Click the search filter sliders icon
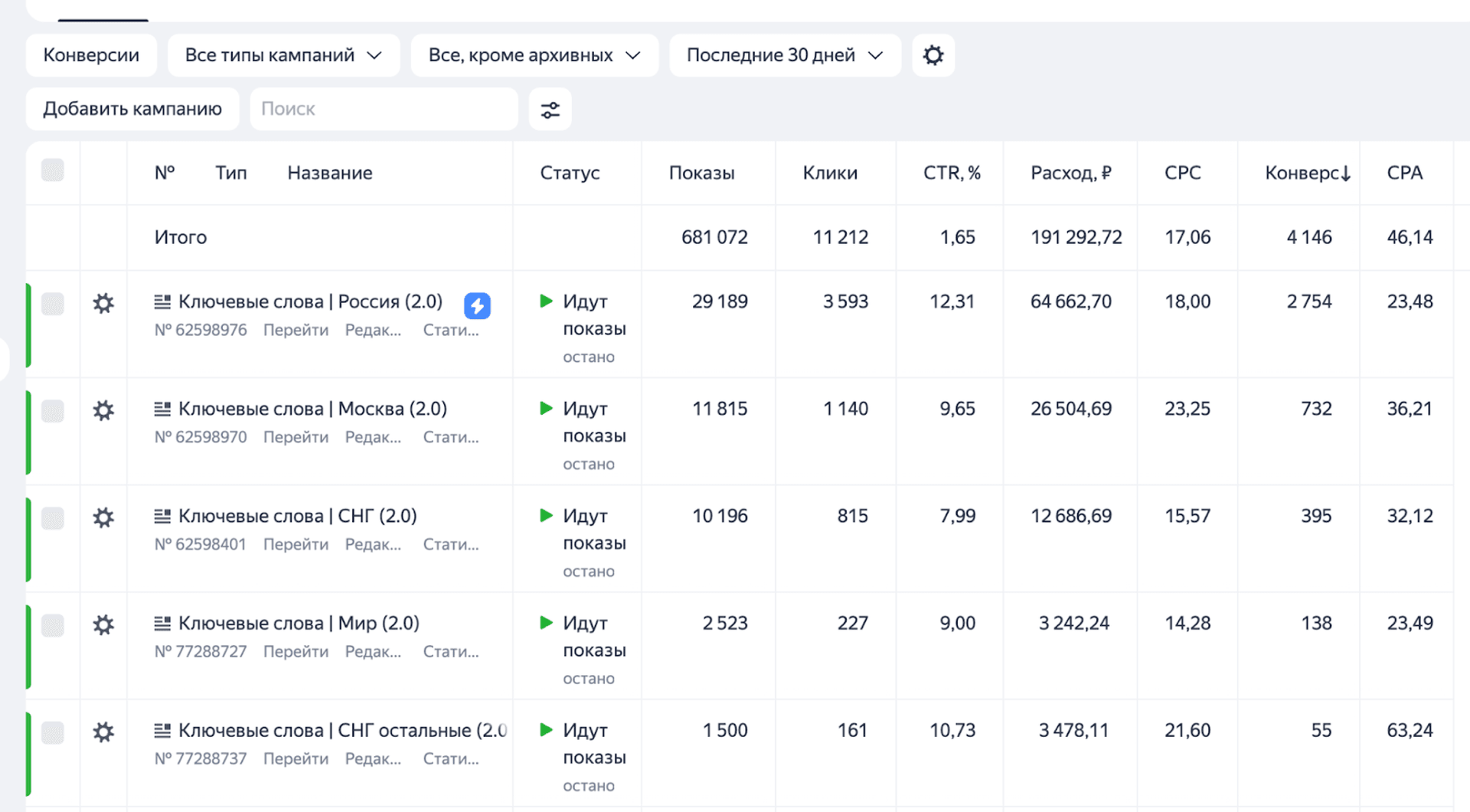 550,109
